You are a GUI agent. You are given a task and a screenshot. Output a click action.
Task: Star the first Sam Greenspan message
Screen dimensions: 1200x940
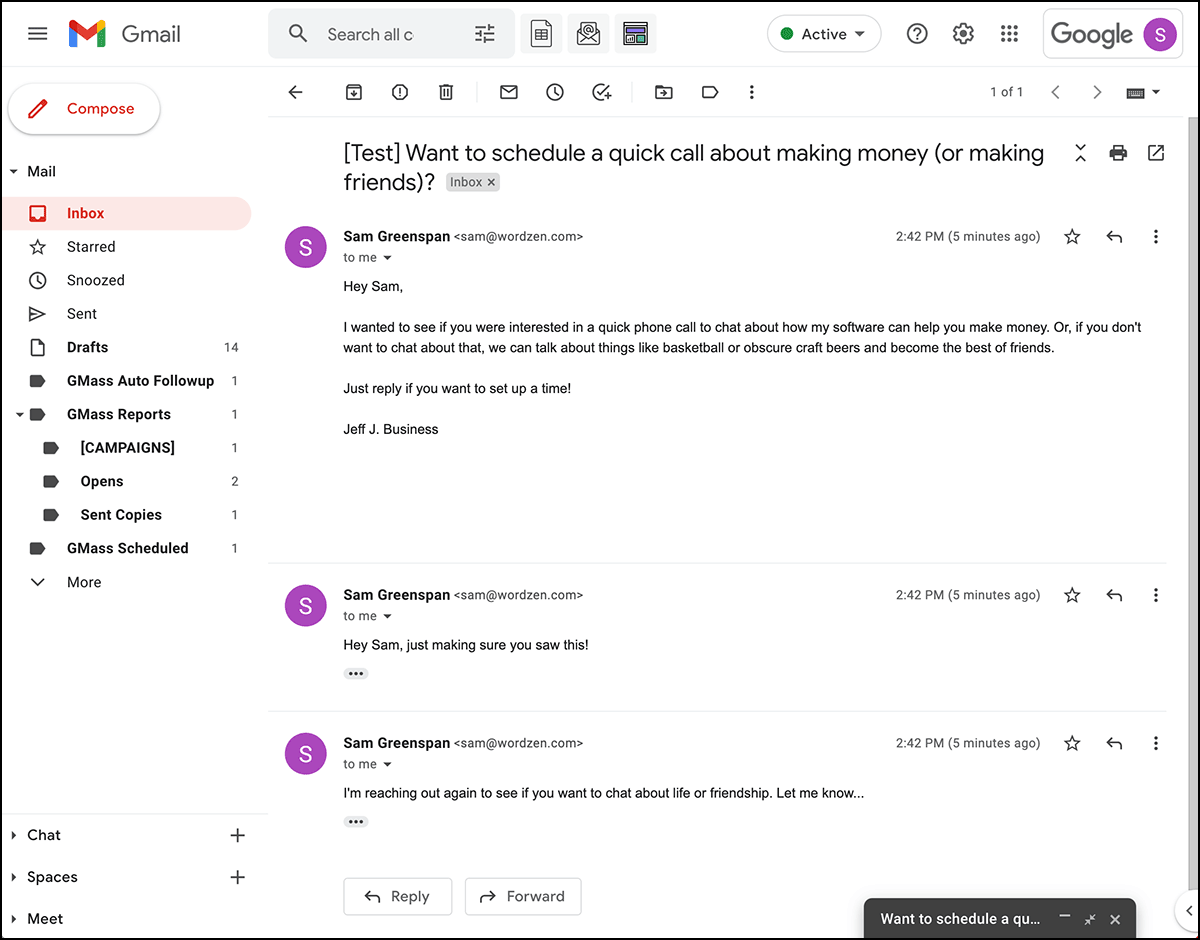tap(1072, 237)
